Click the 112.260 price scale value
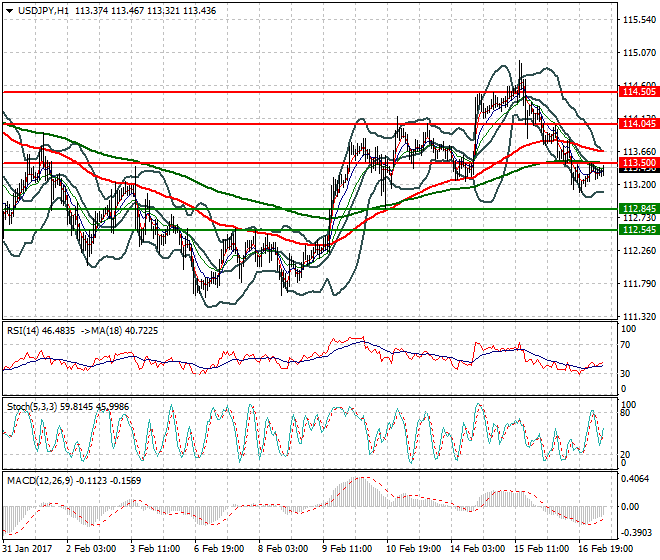The width and height of the screenshot is (660, 560). click(639, 251)
